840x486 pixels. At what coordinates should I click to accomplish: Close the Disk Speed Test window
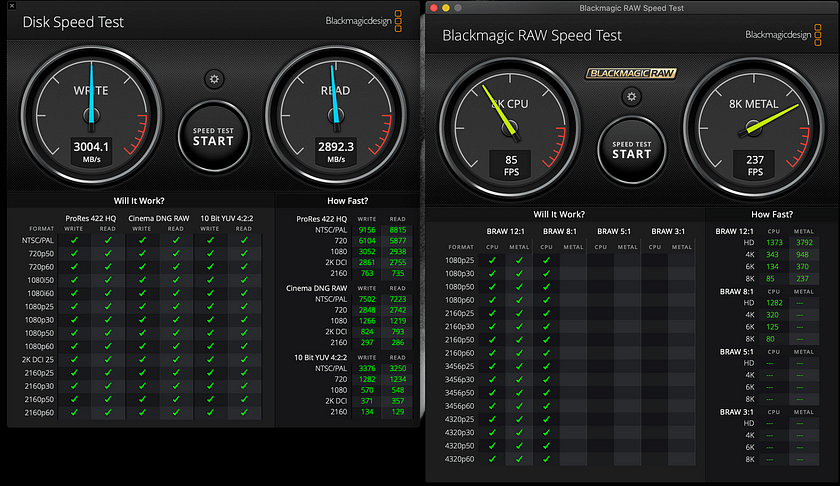[x=12, y=6]
